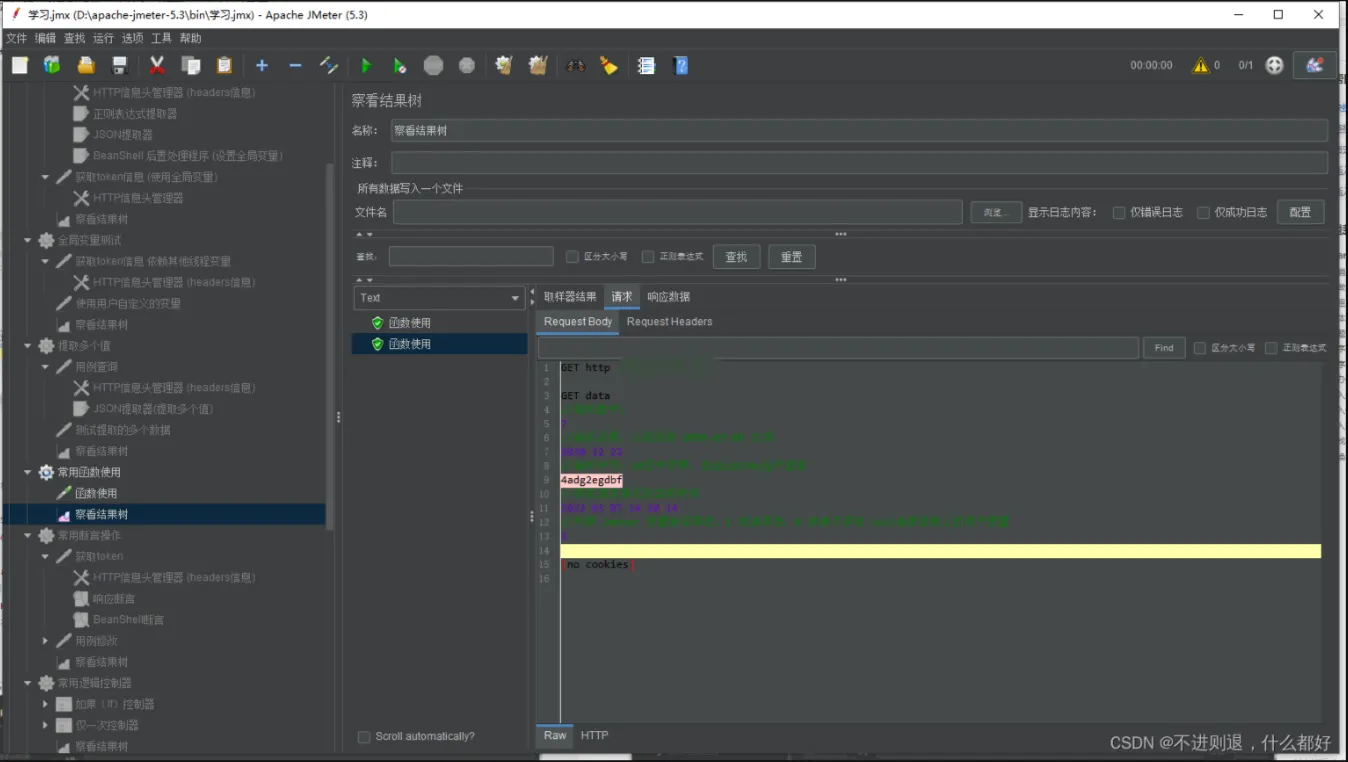Enable the Scroll automatically checkbox
This screenshot has width=1348, height=762.
(x=364, y=737)
